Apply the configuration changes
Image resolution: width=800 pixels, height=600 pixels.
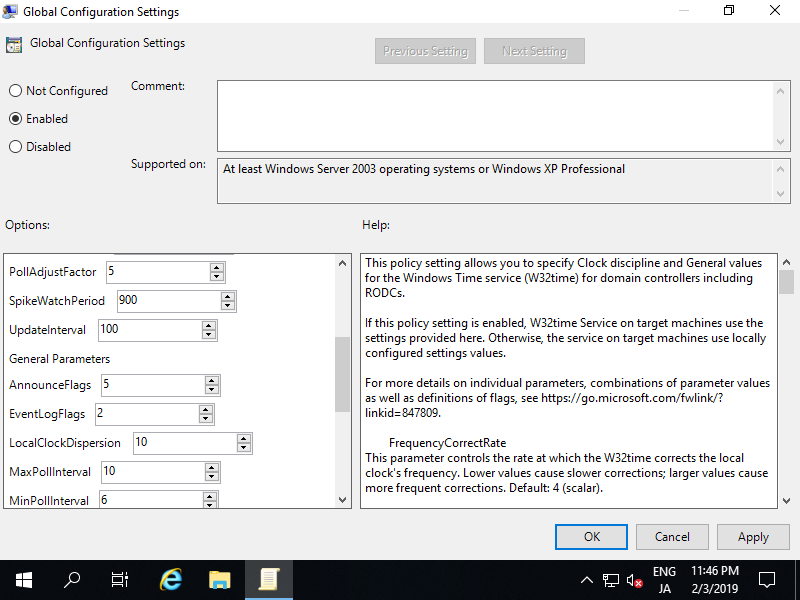[752, 537]
